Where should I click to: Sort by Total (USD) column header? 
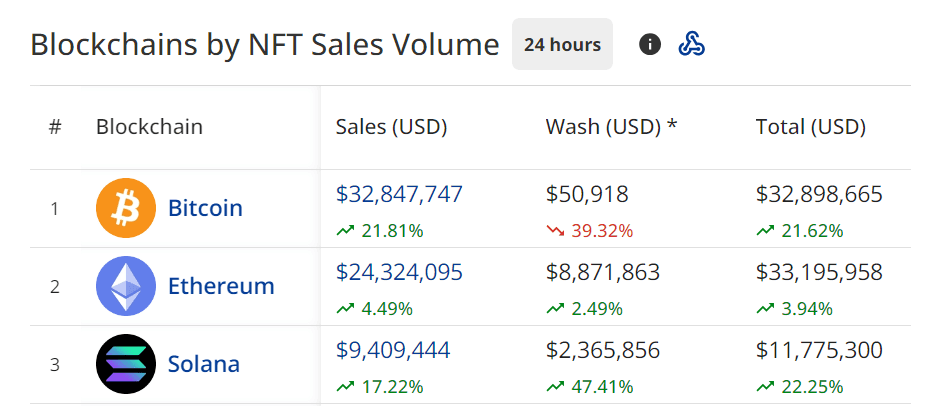811,127
